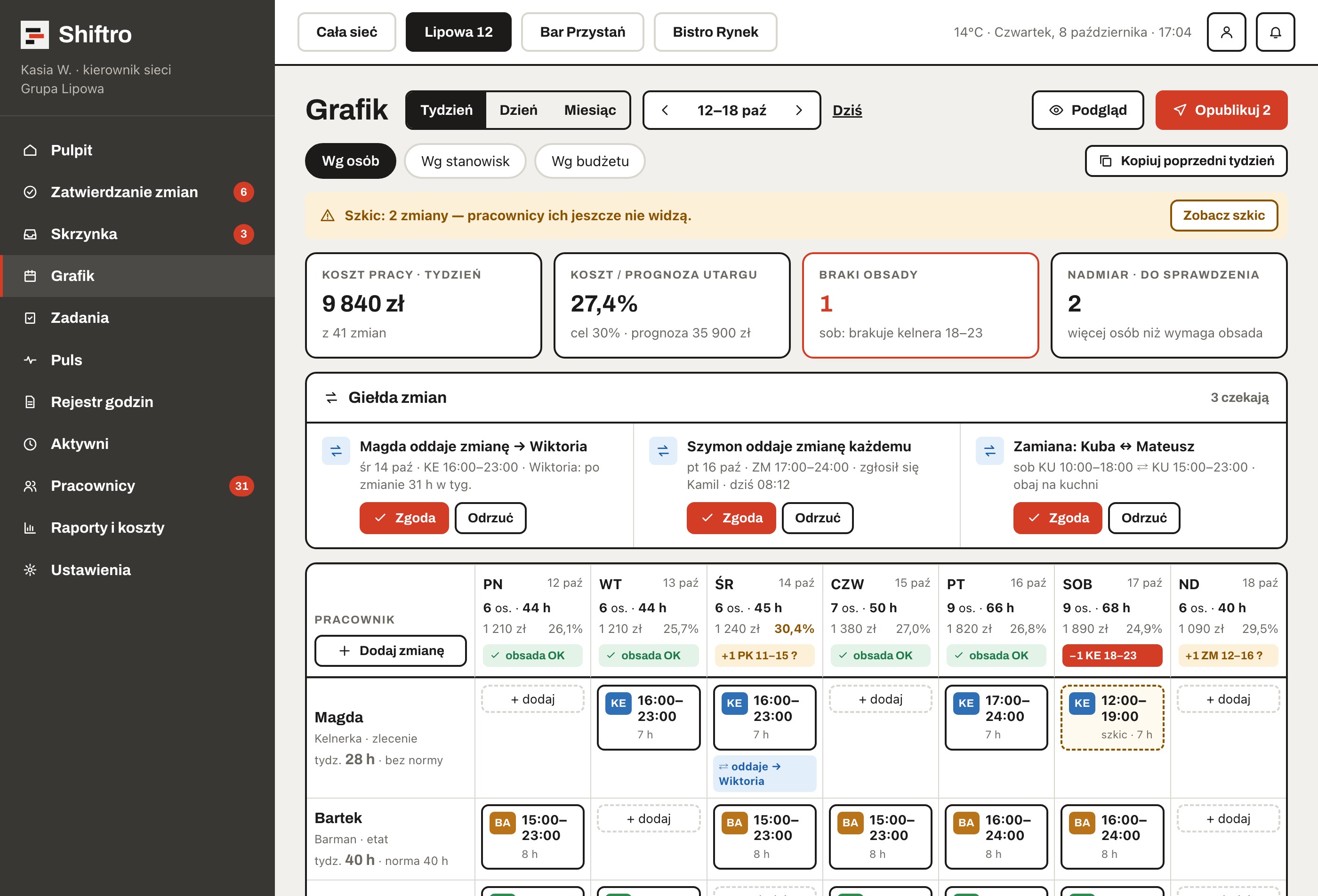Switch grouping to Wg stanowisk
Viewport: 1318px width, 896px height.
coord(465,161)
